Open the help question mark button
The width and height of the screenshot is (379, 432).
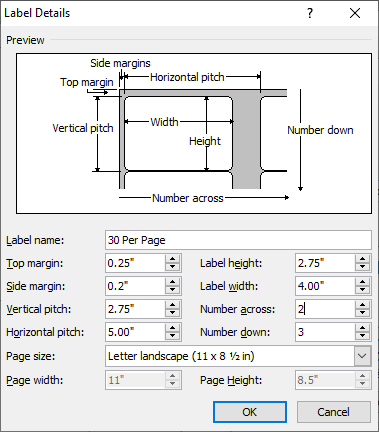(310, 13)
